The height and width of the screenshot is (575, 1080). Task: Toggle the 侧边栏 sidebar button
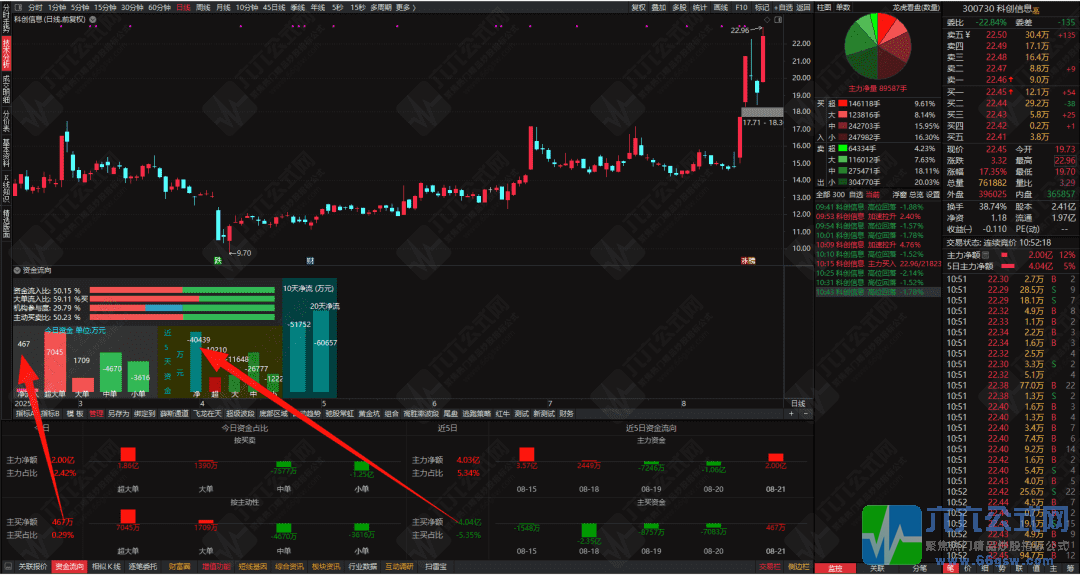pyautogui.click(x=798, y=568)
